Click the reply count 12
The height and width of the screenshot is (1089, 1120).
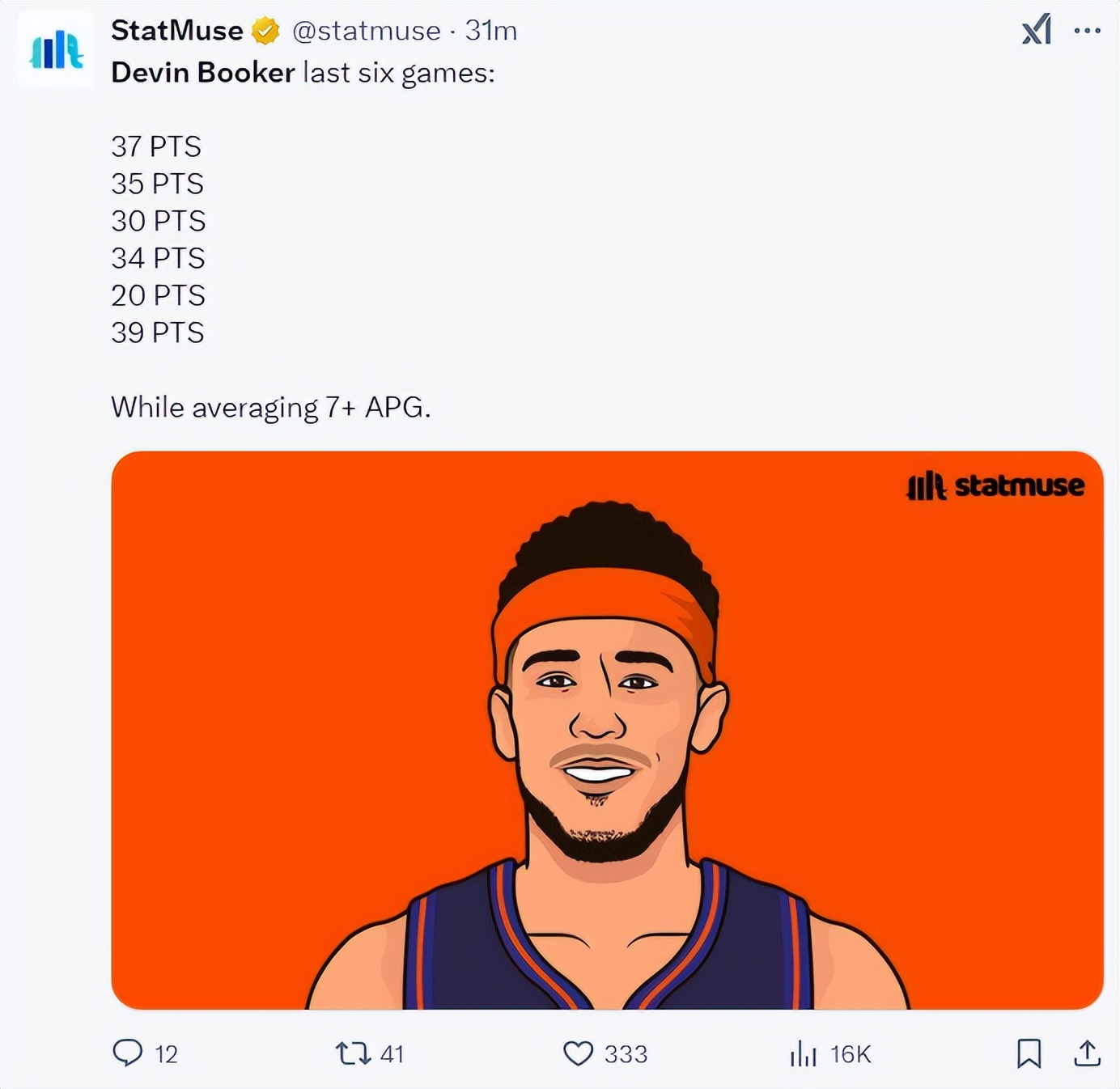click(166, 1054)
